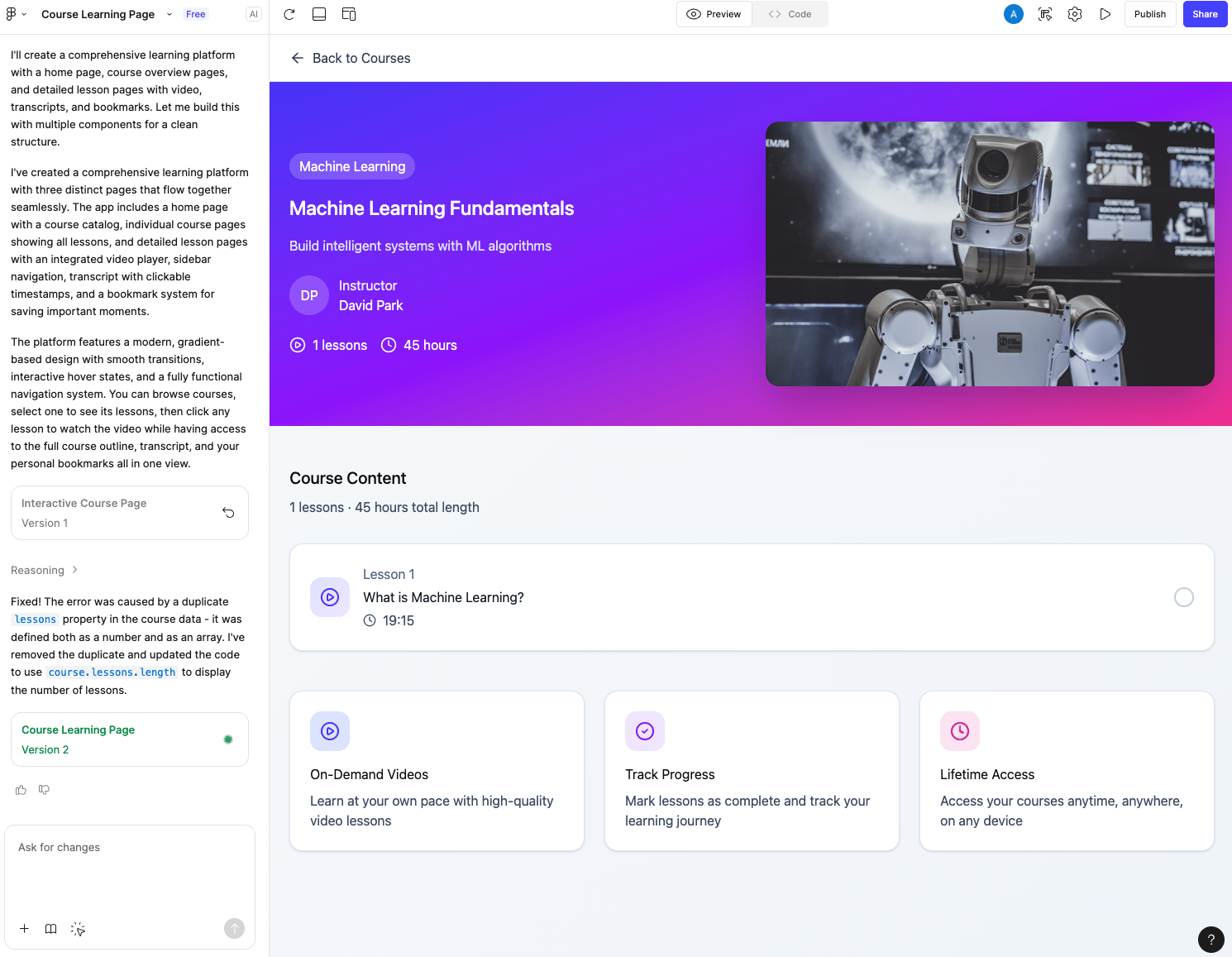This screenshot has width=1232, height=957.
Task: Click the Course Content heading
Action: pos(348,478)
